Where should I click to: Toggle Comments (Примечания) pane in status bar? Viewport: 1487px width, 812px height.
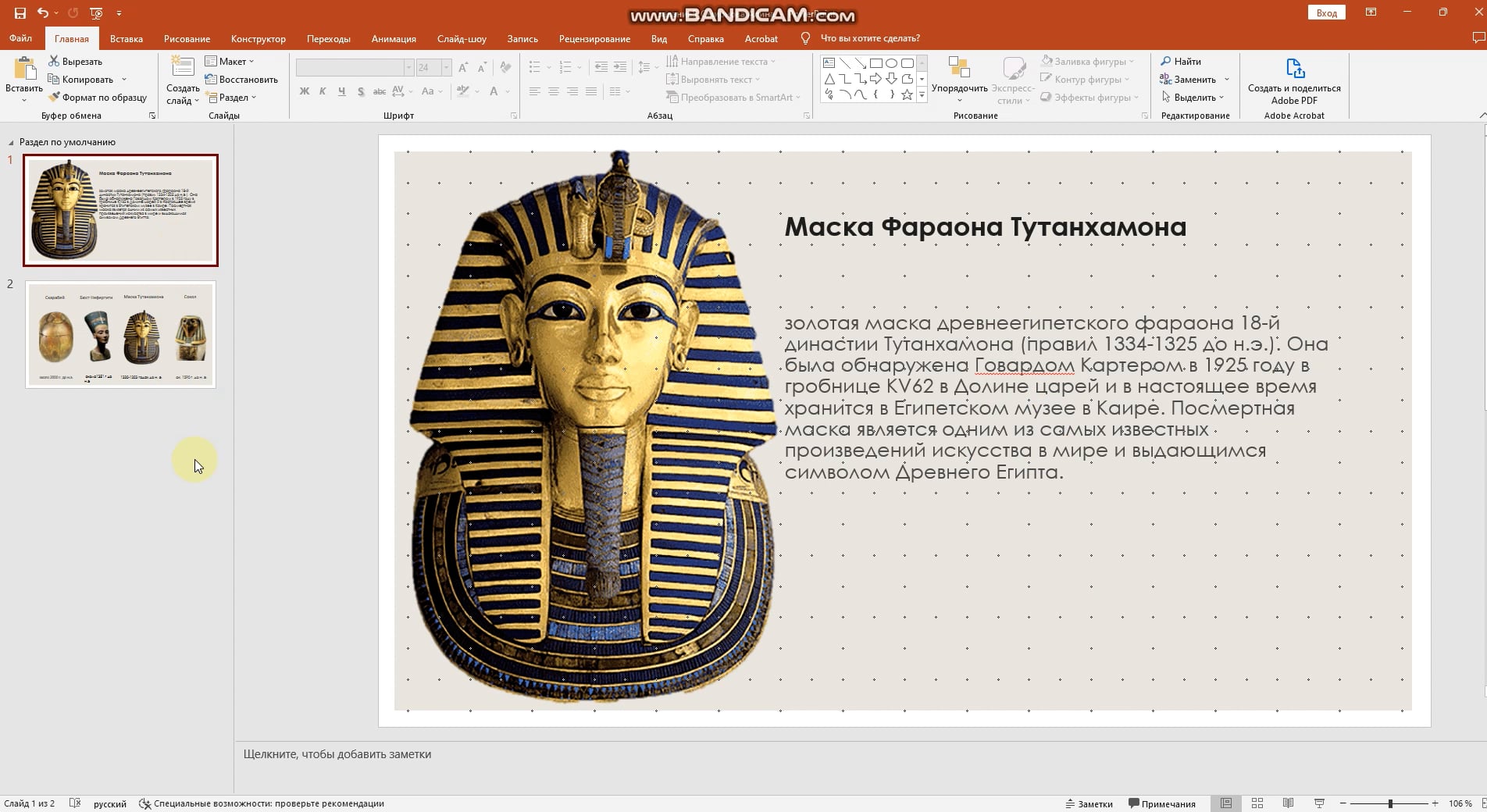coord(1161,803)
